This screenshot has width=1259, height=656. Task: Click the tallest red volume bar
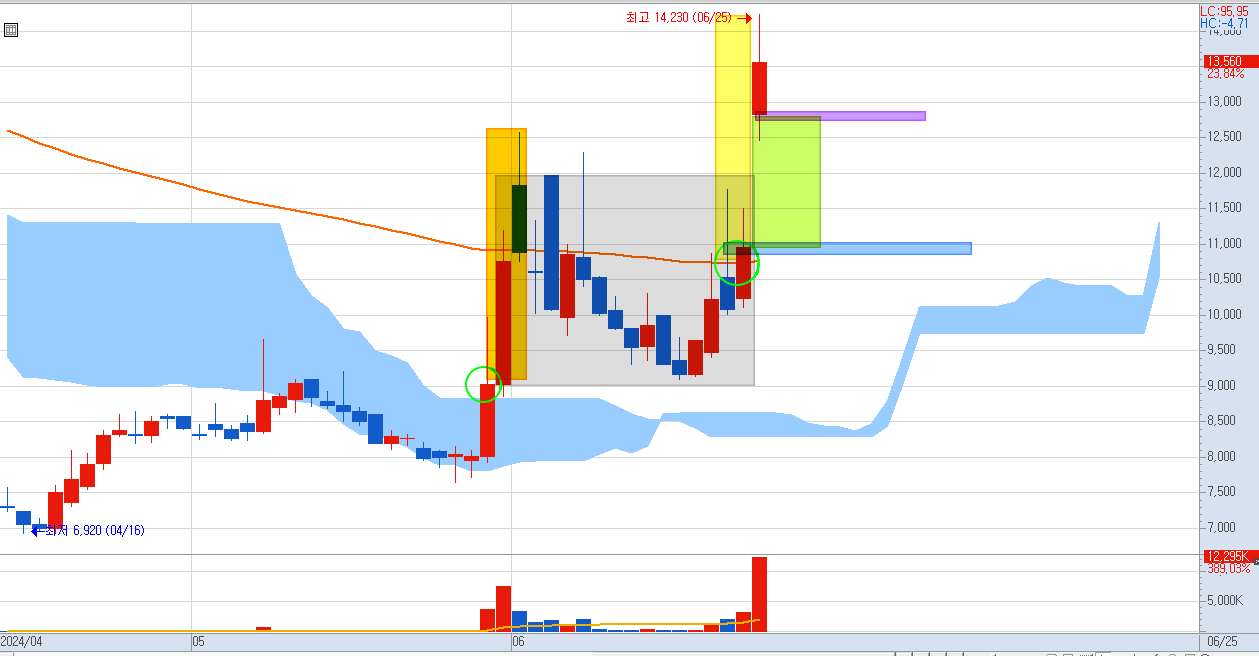(x=759, y=594)
